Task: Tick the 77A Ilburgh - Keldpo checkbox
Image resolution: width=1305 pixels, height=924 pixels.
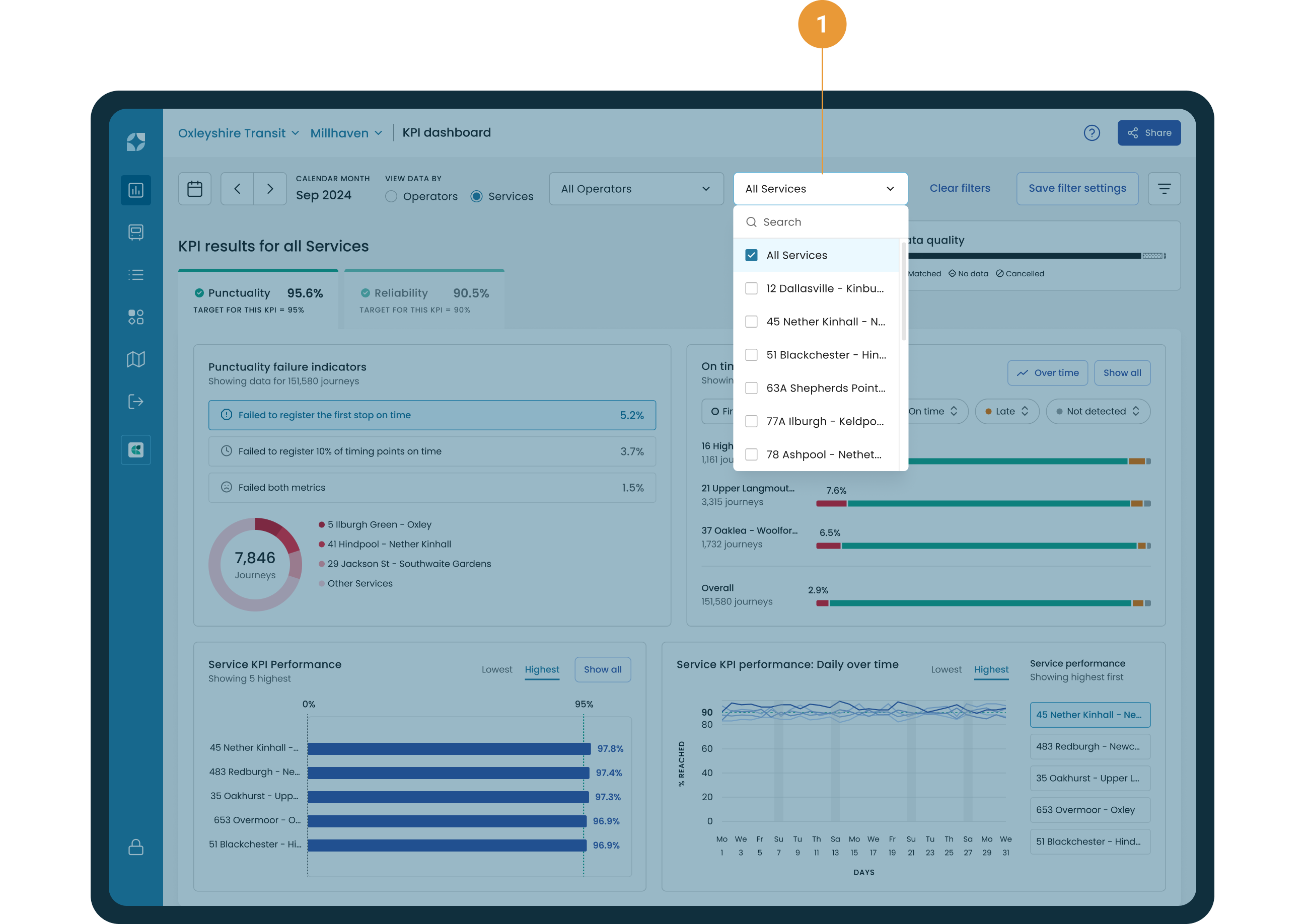Action: [751, 422]
